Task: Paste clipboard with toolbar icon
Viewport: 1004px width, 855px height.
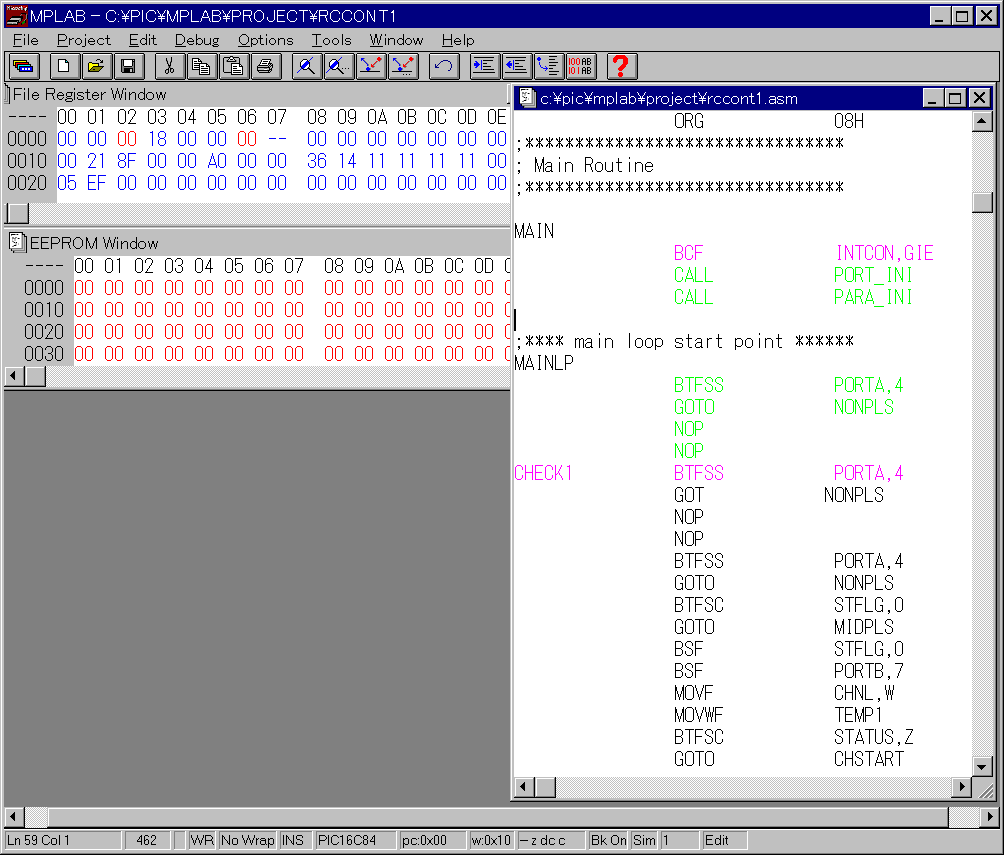Action: point(233,66)
